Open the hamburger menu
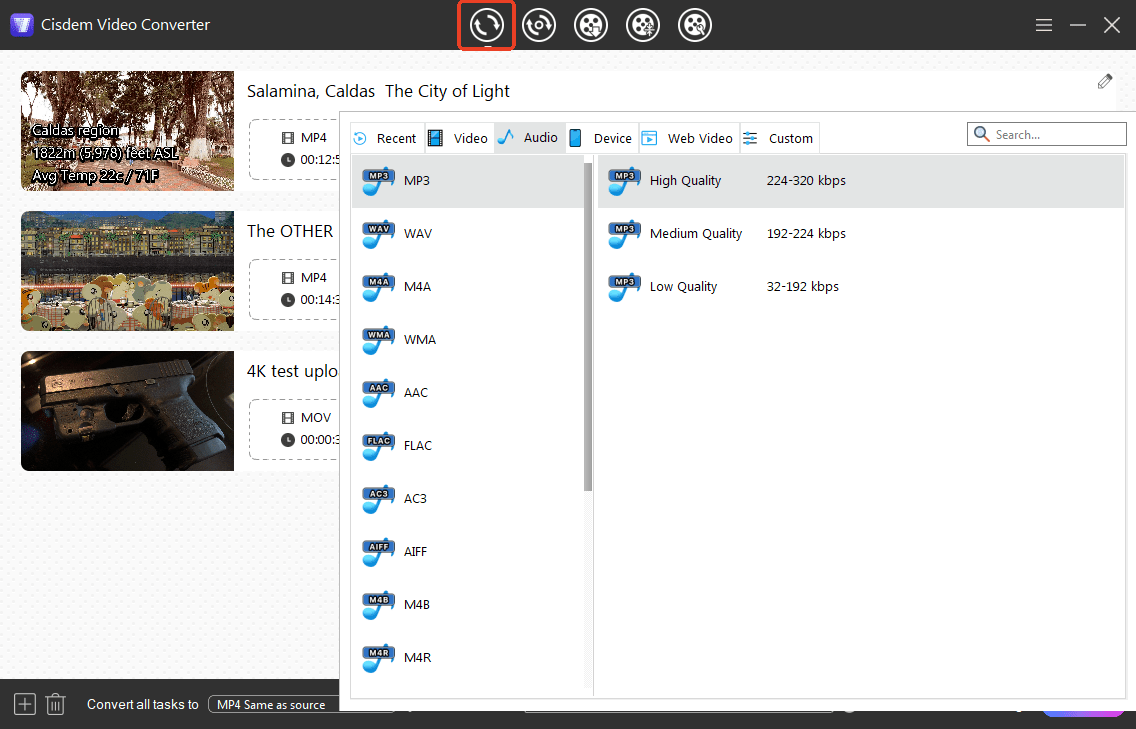 coord(1044,25)
